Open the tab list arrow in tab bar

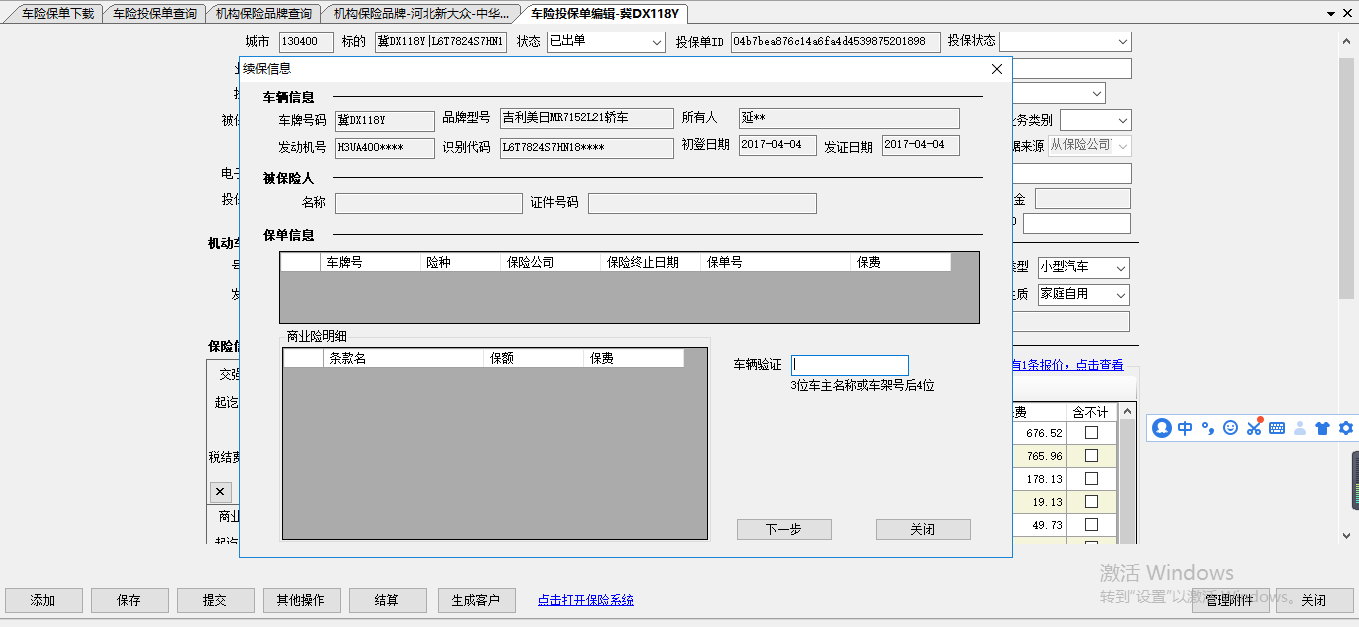(1331, 14)
